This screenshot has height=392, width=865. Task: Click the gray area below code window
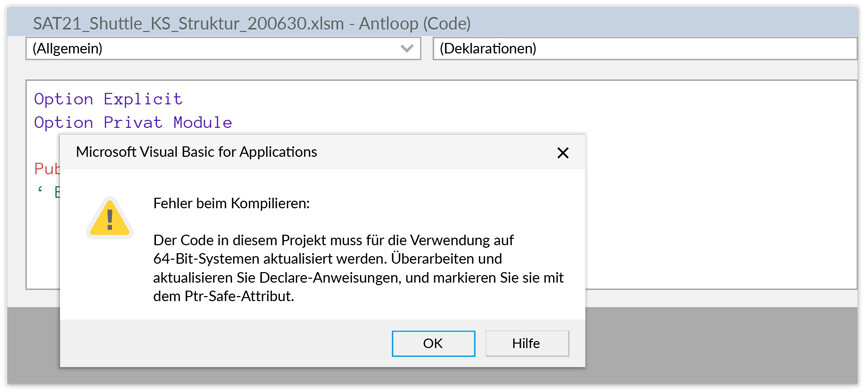pyautogui.click(x=717, y=342)
